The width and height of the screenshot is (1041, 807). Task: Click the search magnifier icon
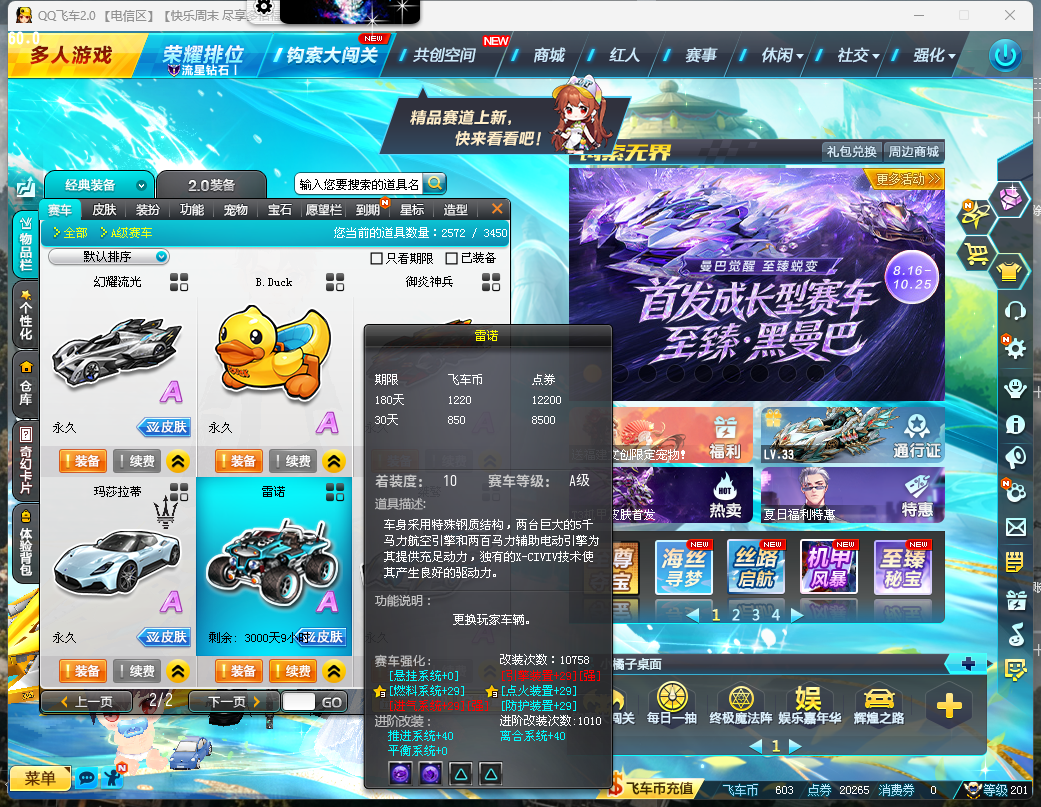pyautogui.click(x=435, y=183)
